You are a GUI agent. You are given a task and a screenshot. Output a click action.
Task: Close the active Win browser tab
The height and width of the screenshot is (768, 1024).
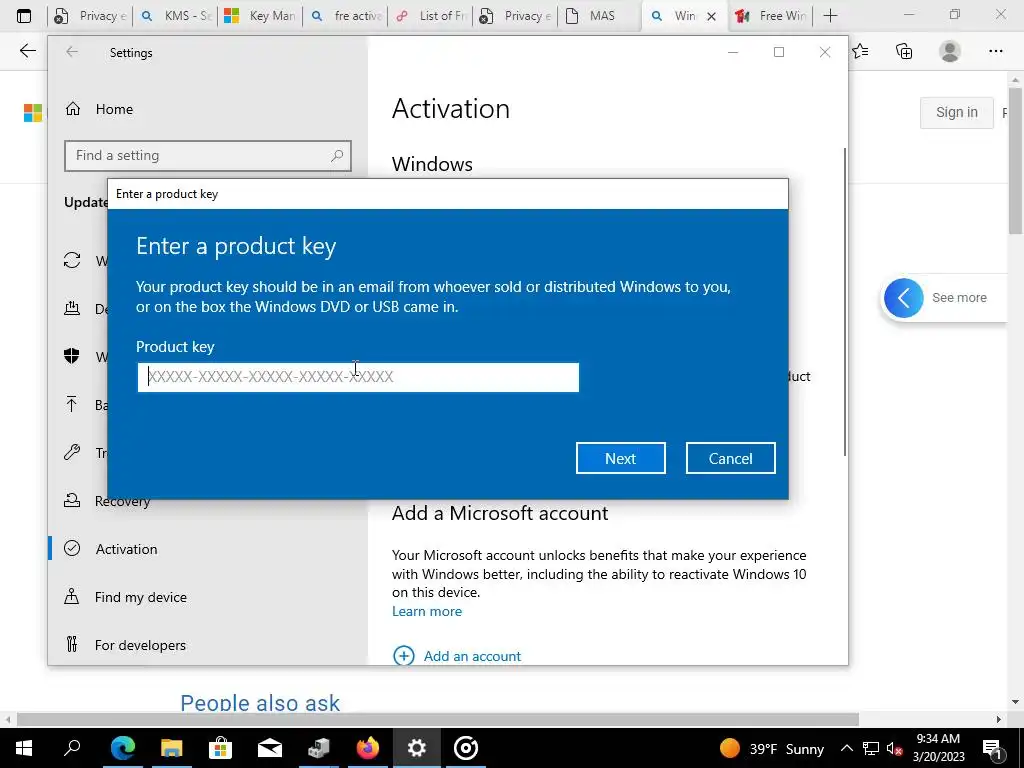point(712,16)
